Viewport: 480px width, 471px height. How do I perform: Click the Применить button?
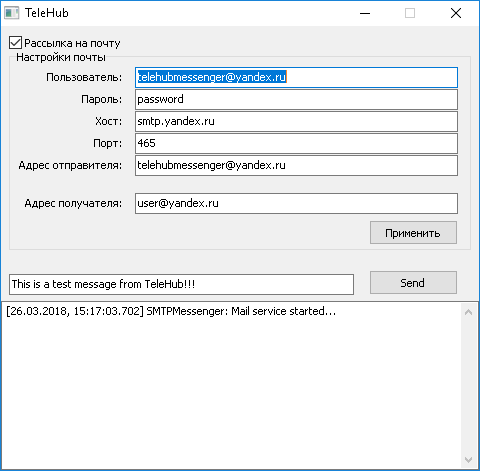click(x=413, y=233)
